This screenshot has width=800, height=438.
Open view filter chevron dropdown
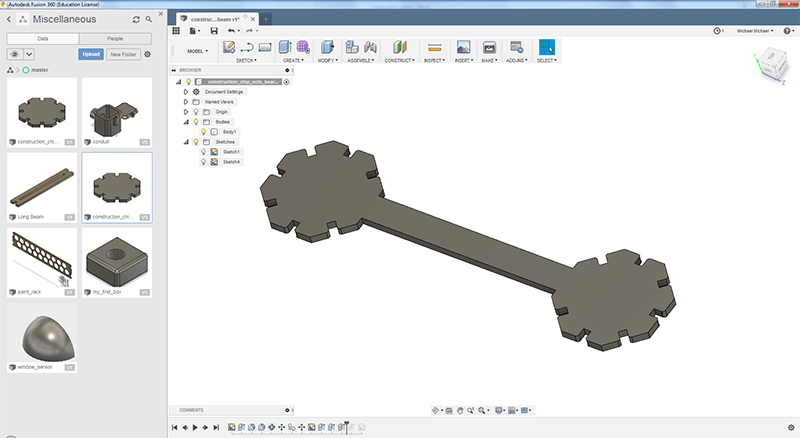tap(29, 54)
